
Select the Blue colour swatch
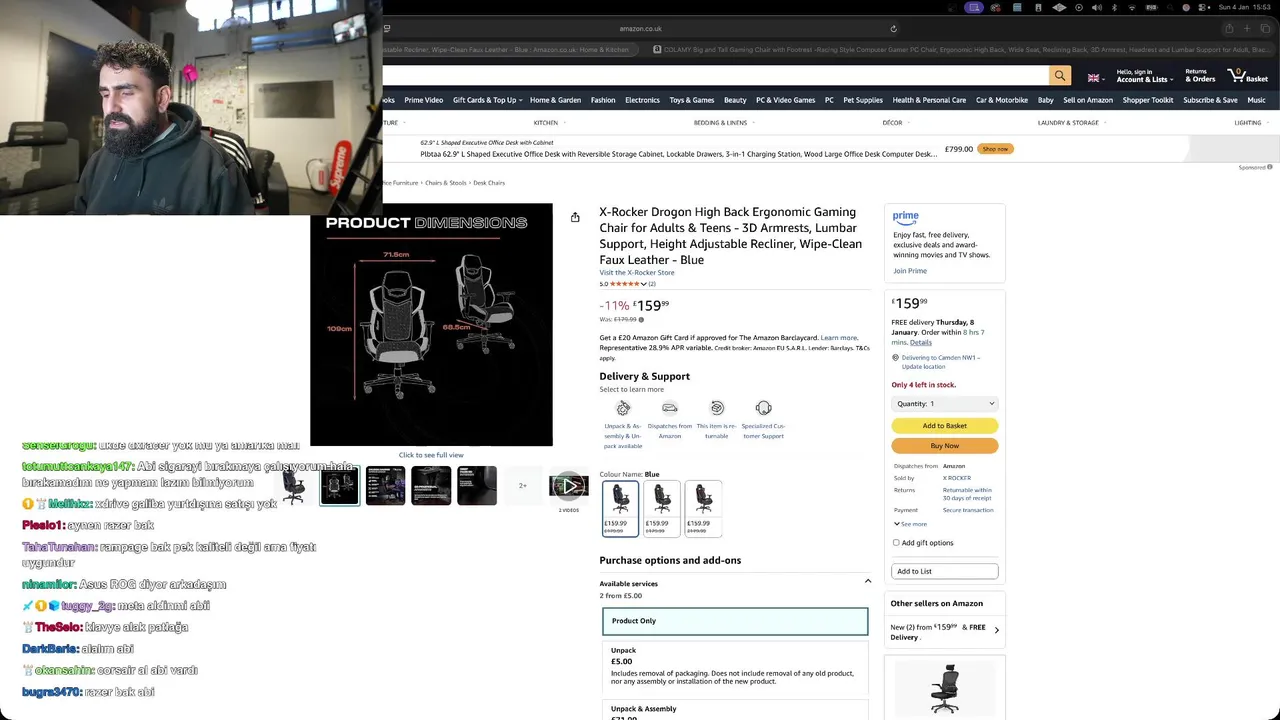pos(620,509)
